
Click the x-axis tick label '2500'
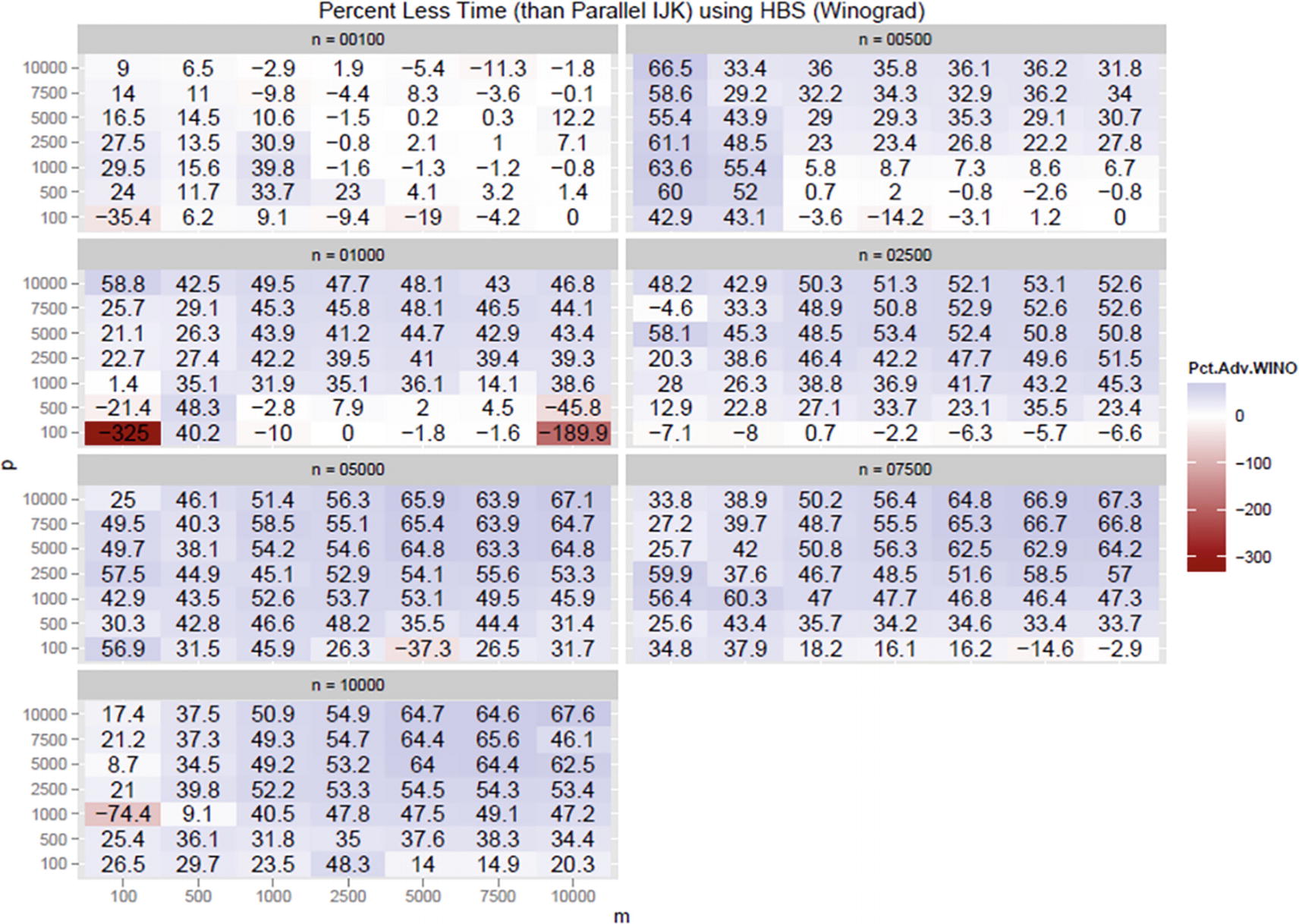tap(348, 896)
